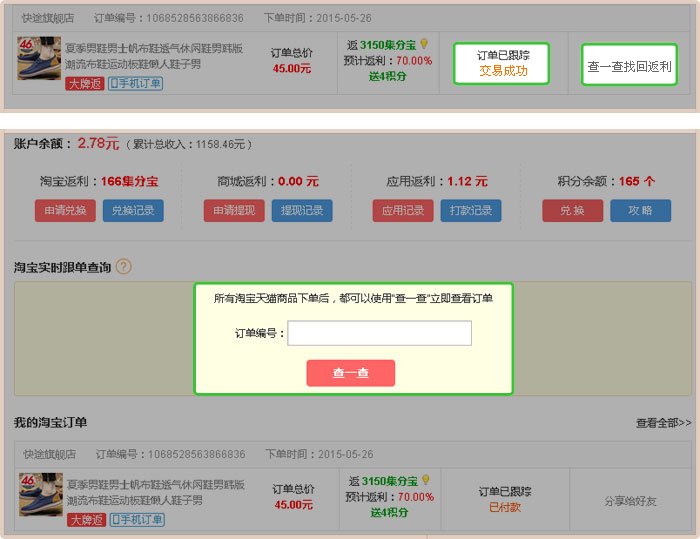This screenshot has width=700, height=539.
Task: Open 应用记录 under 应用返利
Action: [404, 211]
